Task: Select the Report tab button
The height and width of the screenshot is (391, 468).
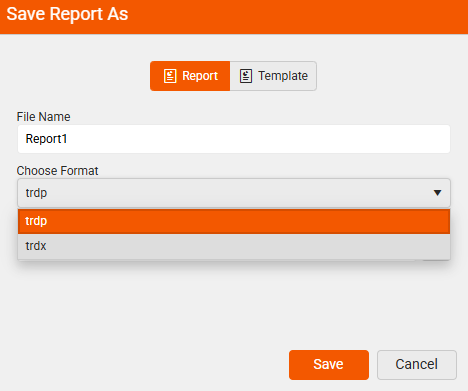Action: click(x=190, y=76)
